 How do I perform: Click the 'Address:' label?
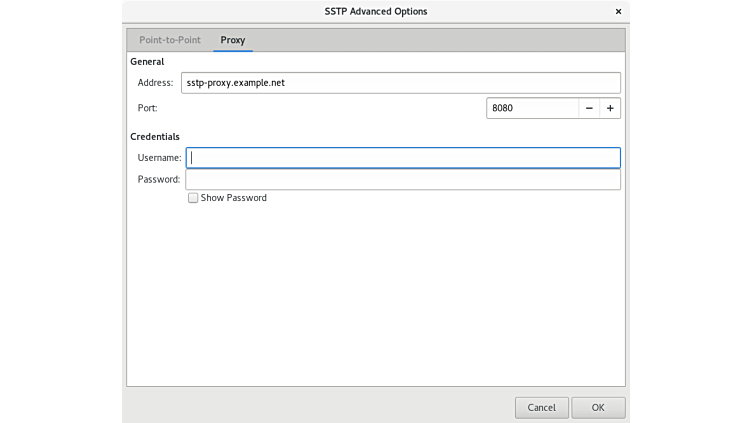point(155,83)
